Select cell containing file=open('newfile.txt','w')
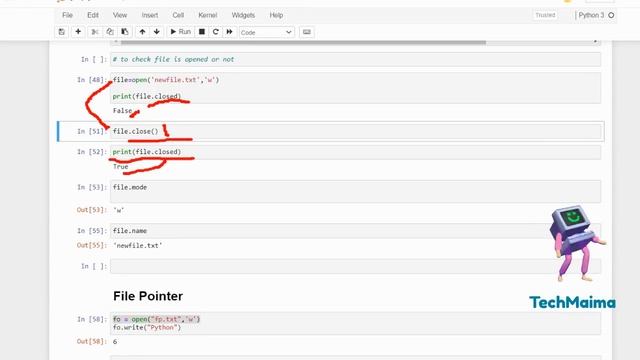Image resolution: width=640 pixels, height=360 pixels. (x=355, y=88)
